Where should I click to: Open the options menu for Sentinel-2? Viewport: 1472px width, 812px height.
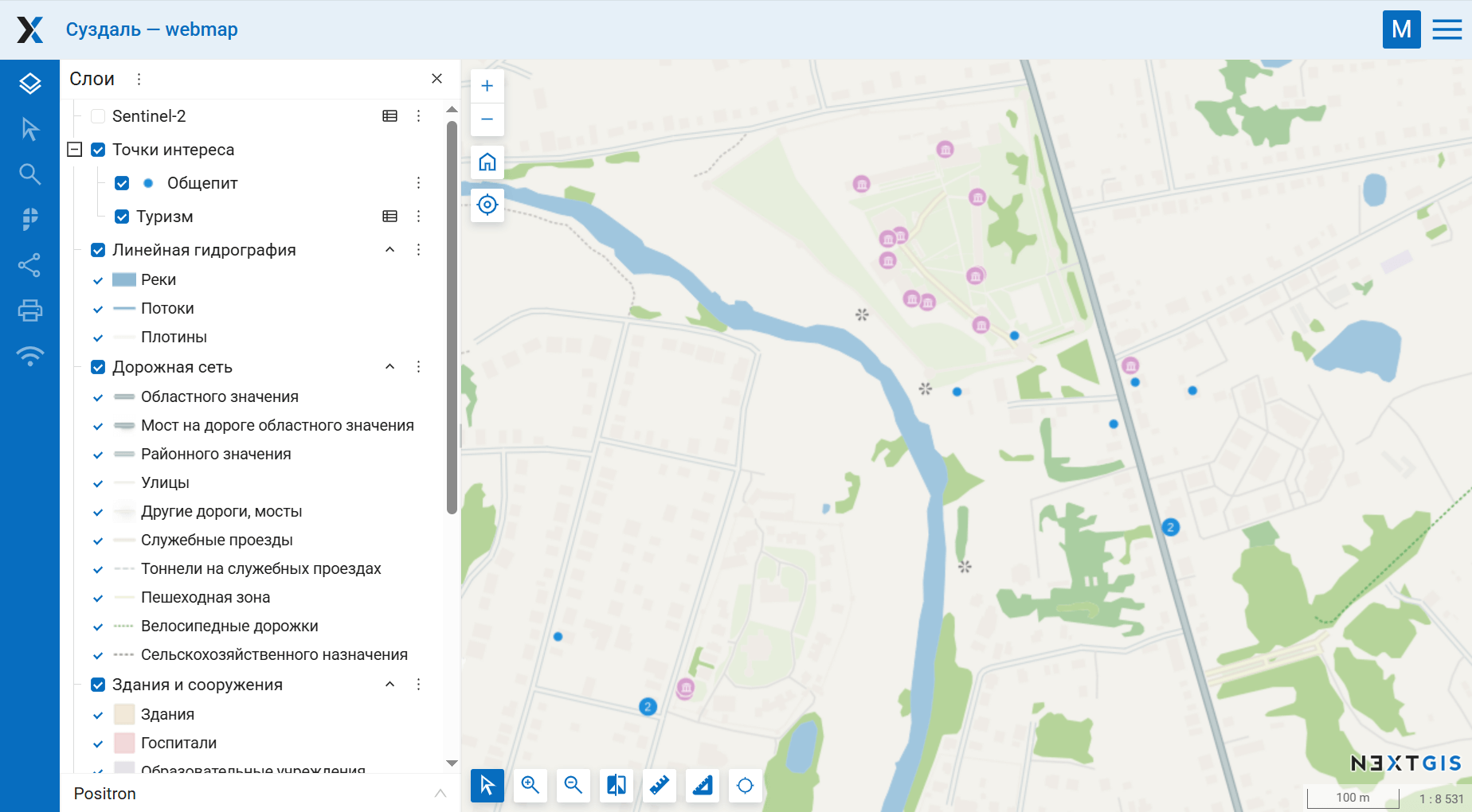pos(418,115)
